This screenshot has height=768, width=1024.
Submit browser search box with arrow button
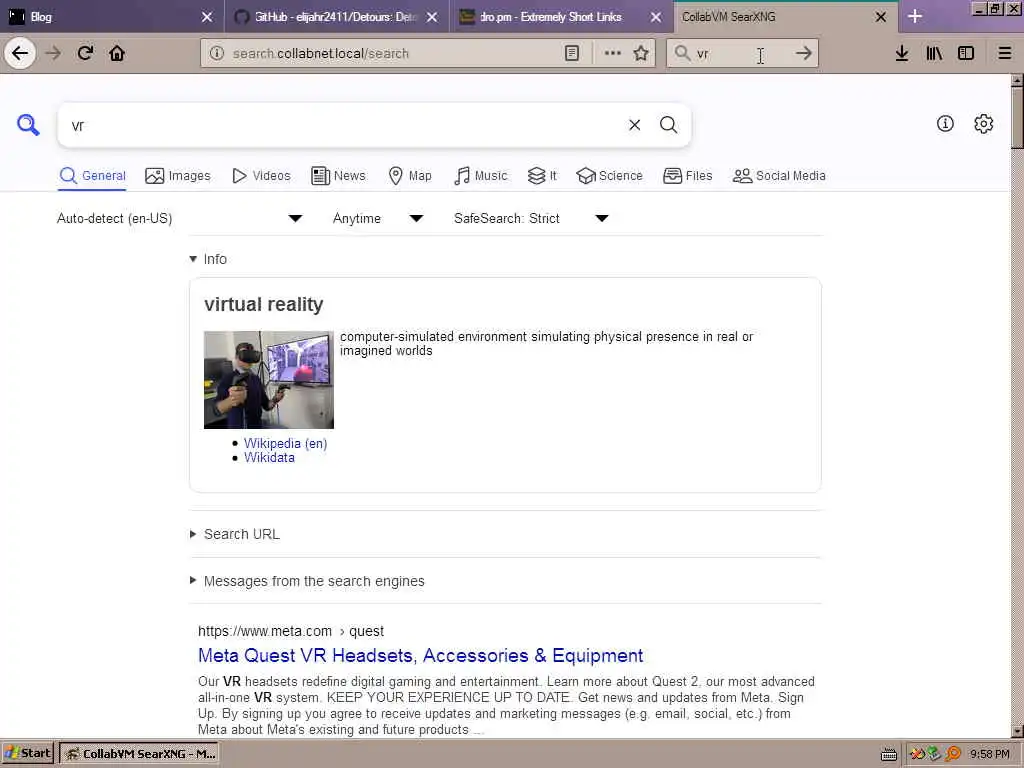(x=804, y=53)
